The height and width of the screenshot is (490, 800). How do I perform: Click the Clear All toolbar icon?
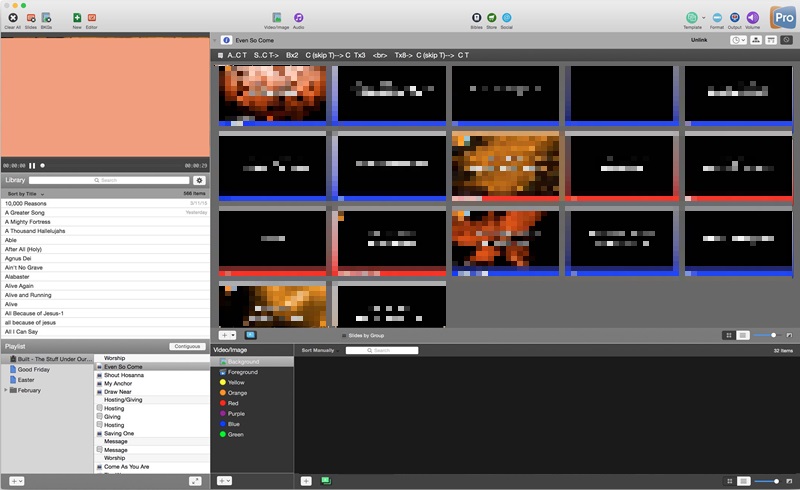coord(13,18)
